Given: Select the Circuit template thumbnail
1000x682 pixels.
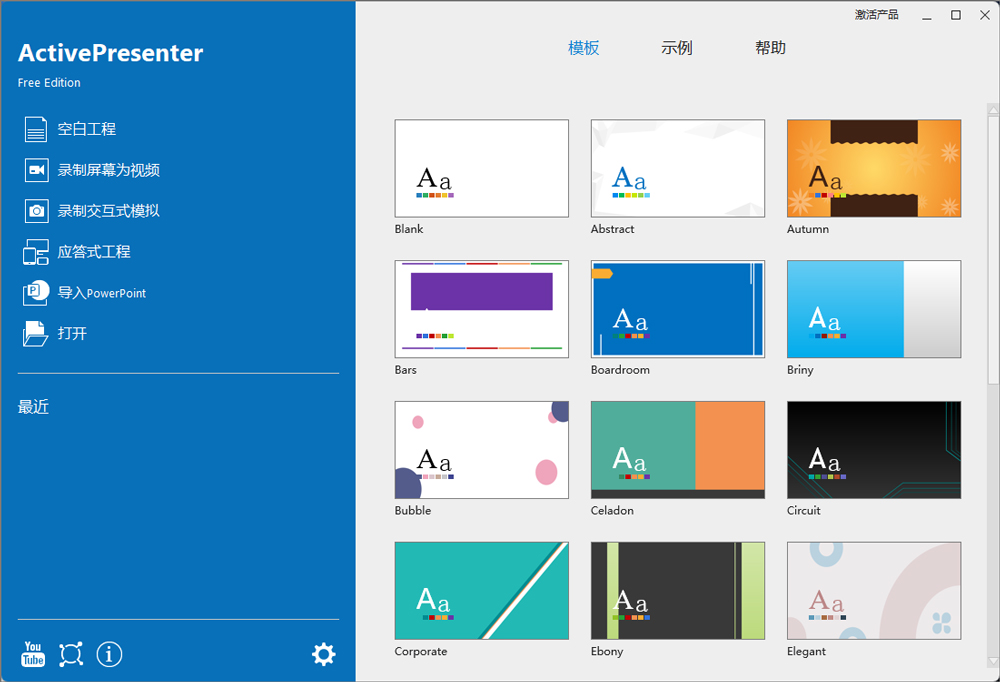Looking at the screenshot, I should point(874,450).
